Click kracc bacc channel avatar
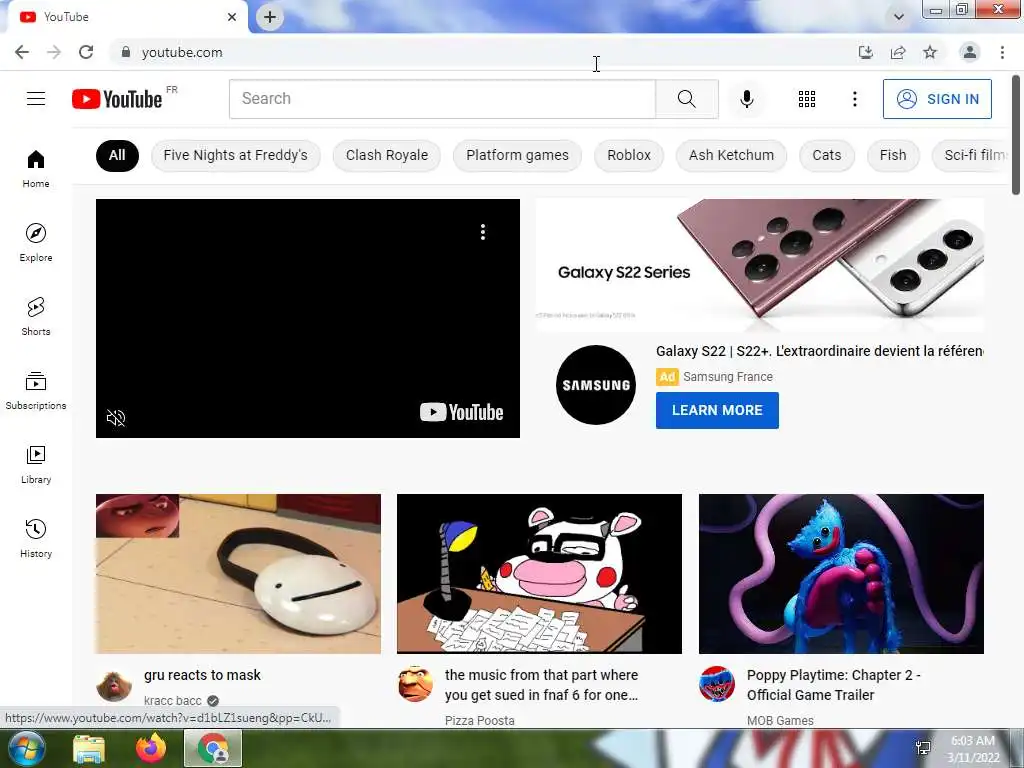Image resolution: width=1024 pixels, height=768 pixels. (x=114, y=684)
